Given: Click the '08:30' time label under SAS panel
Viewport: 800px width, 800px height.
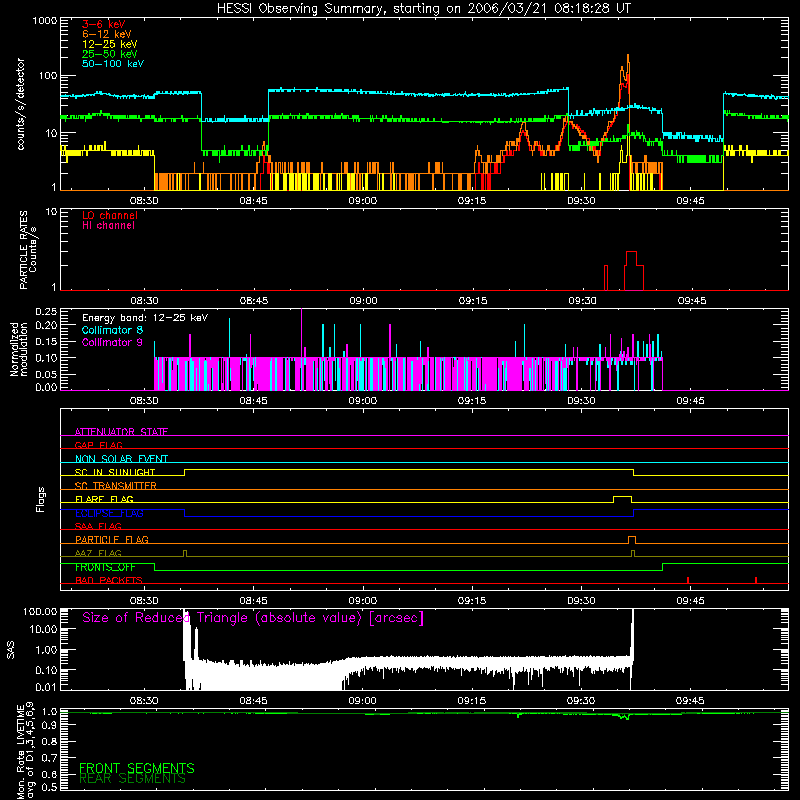Looking at the screenshot, I should [144, 701].
